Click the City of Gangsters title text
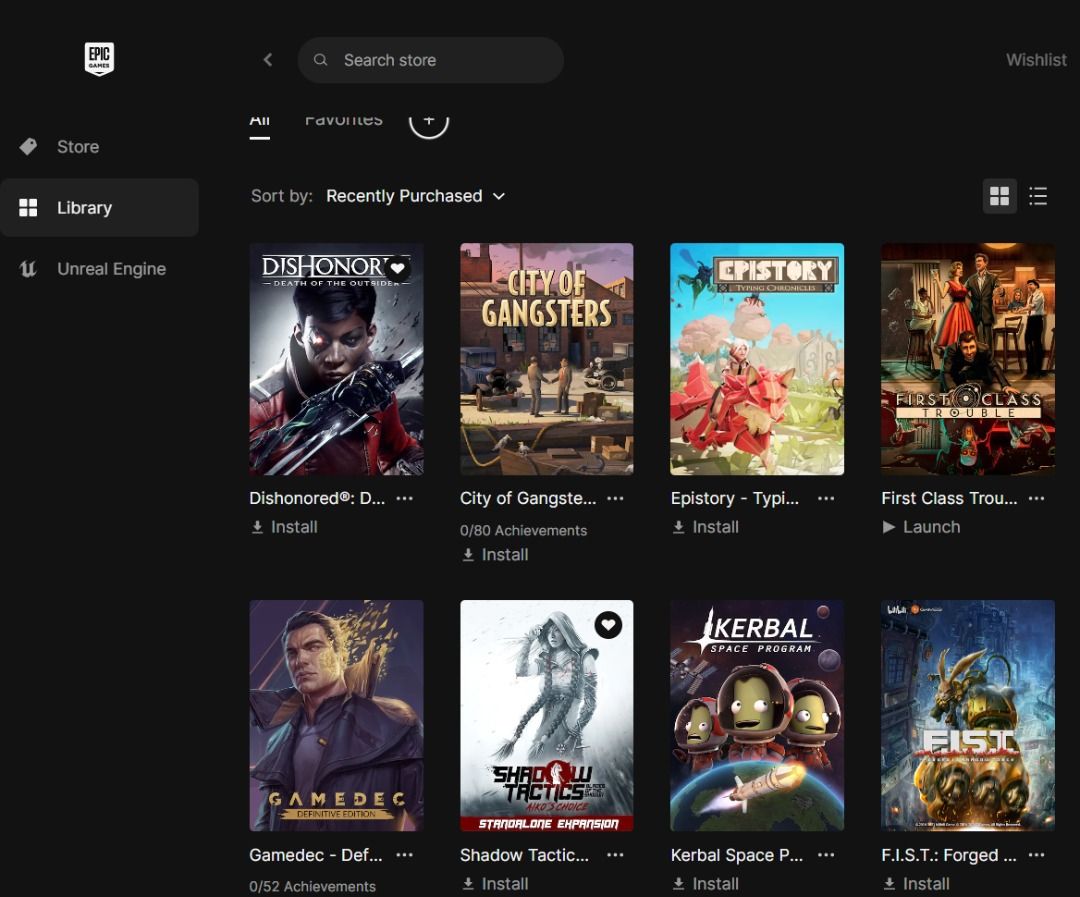The image size is (1080, 897). click(x=528, y=498)
